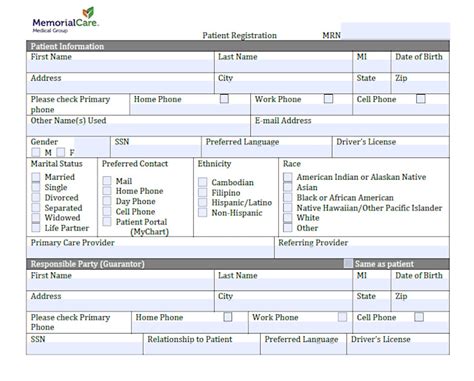This screenshot has height=381, width=474.
Task: Click the patient Preferred Language field
Action: click(267, 151)
